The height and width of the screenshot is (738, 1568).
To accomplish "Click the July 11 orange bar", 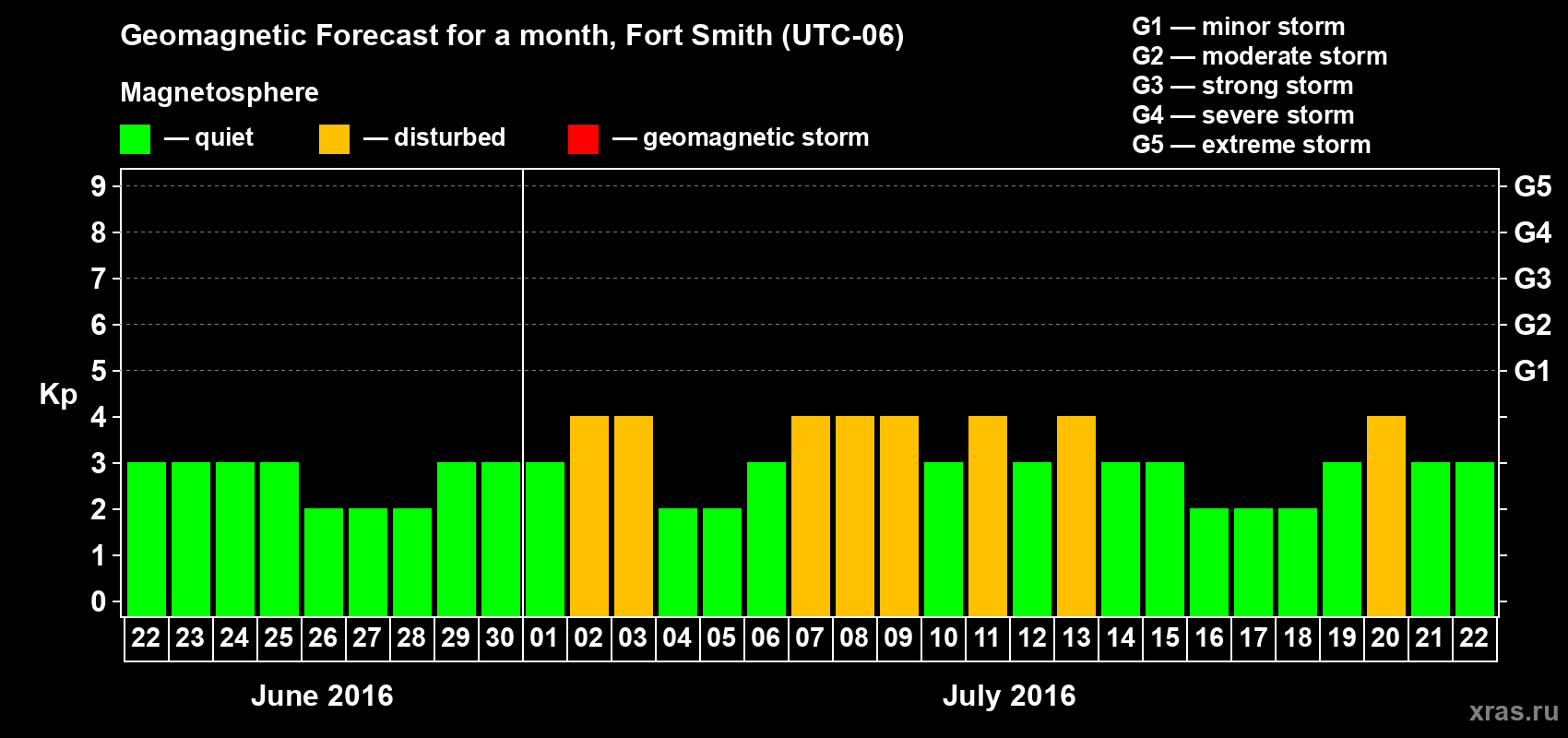I will click(988, 516).
